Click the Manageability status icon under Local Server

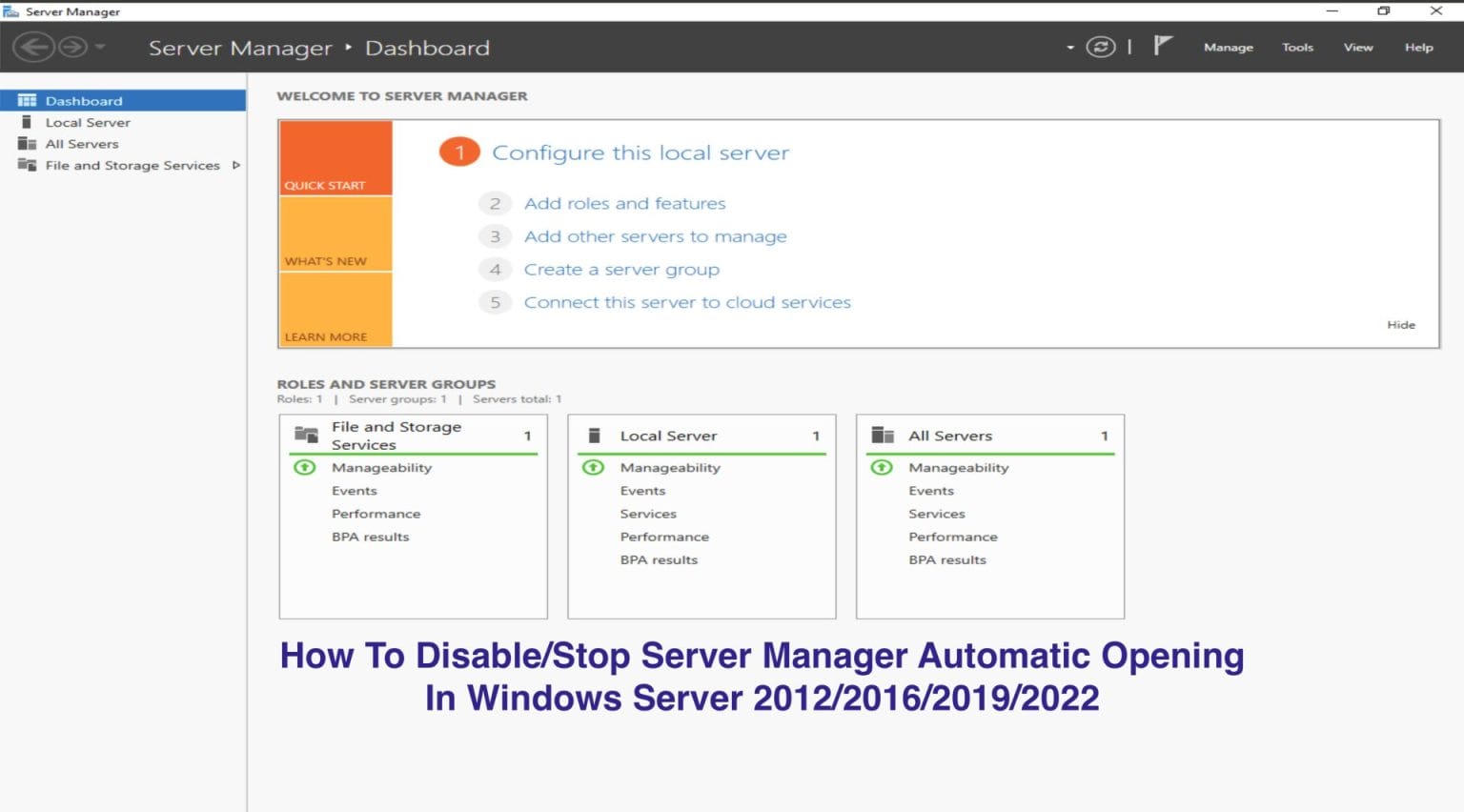(x=593, y=467)
